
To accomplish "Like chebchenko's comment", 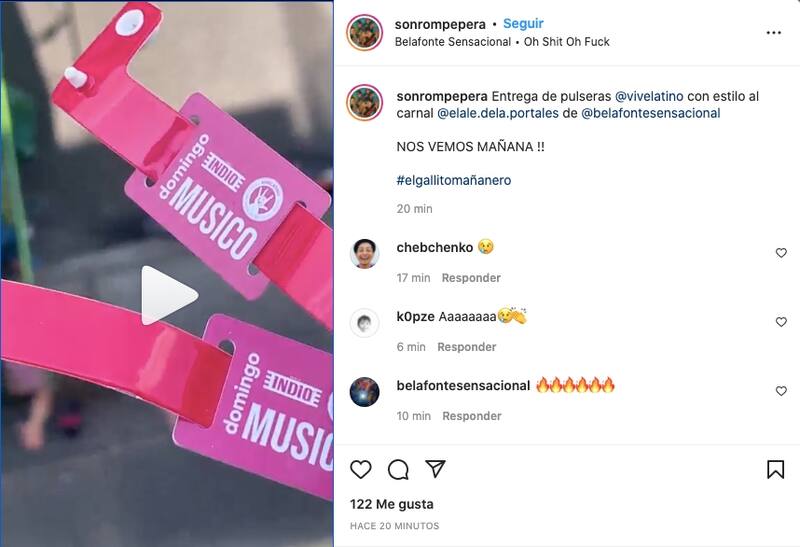I will pyautogui.click(x=781, y=253).
